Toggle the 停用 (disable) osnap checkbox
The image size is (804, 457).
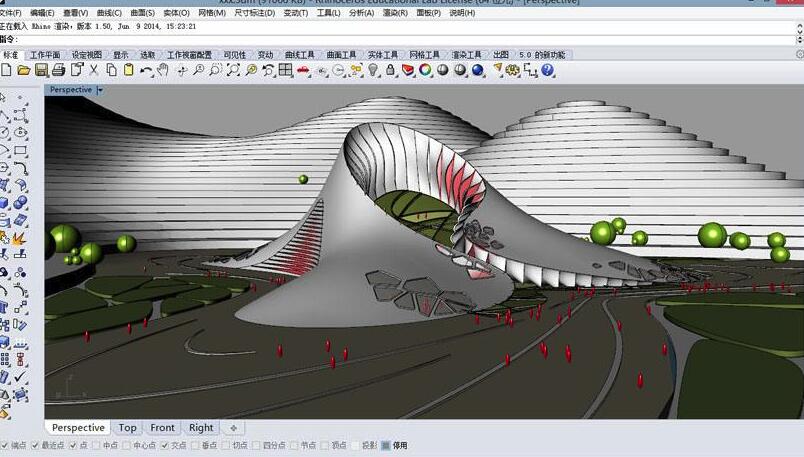[386, 445]
